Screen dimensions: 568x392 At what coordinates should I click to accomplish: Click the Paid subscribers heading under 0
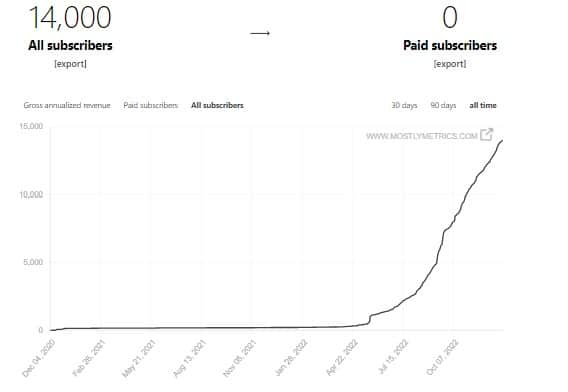click(450, 46)
